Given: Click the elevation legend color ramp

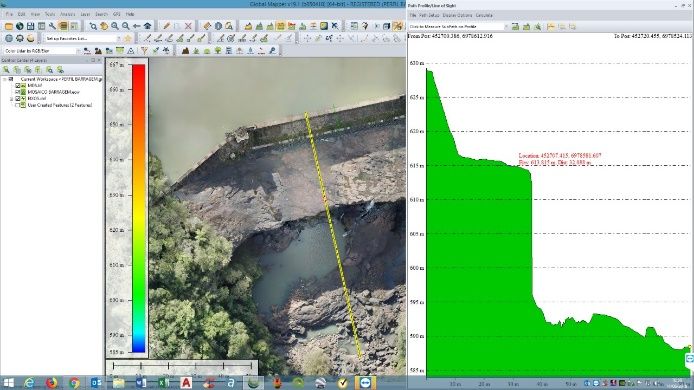Looking at the screenshot, I should pyautogui.click(x=139, y=208).
